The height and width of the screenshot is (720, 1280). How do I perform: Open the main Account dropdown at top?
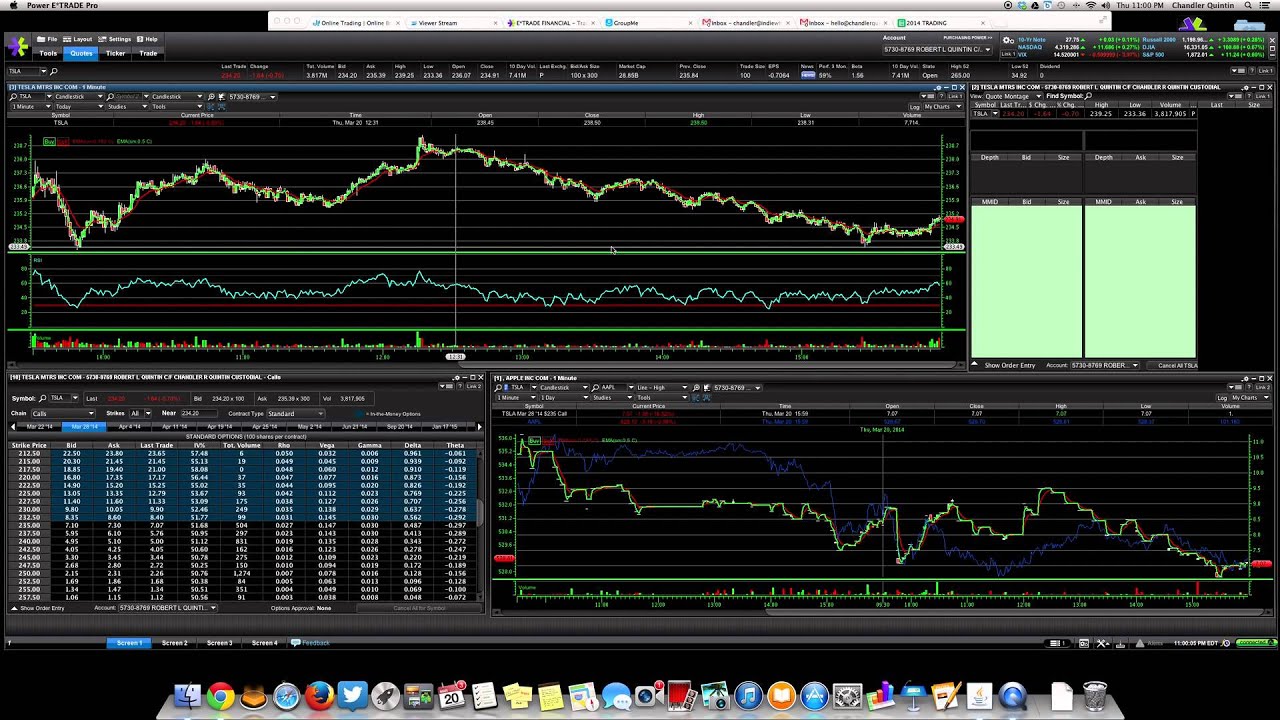tap(937, 49)
